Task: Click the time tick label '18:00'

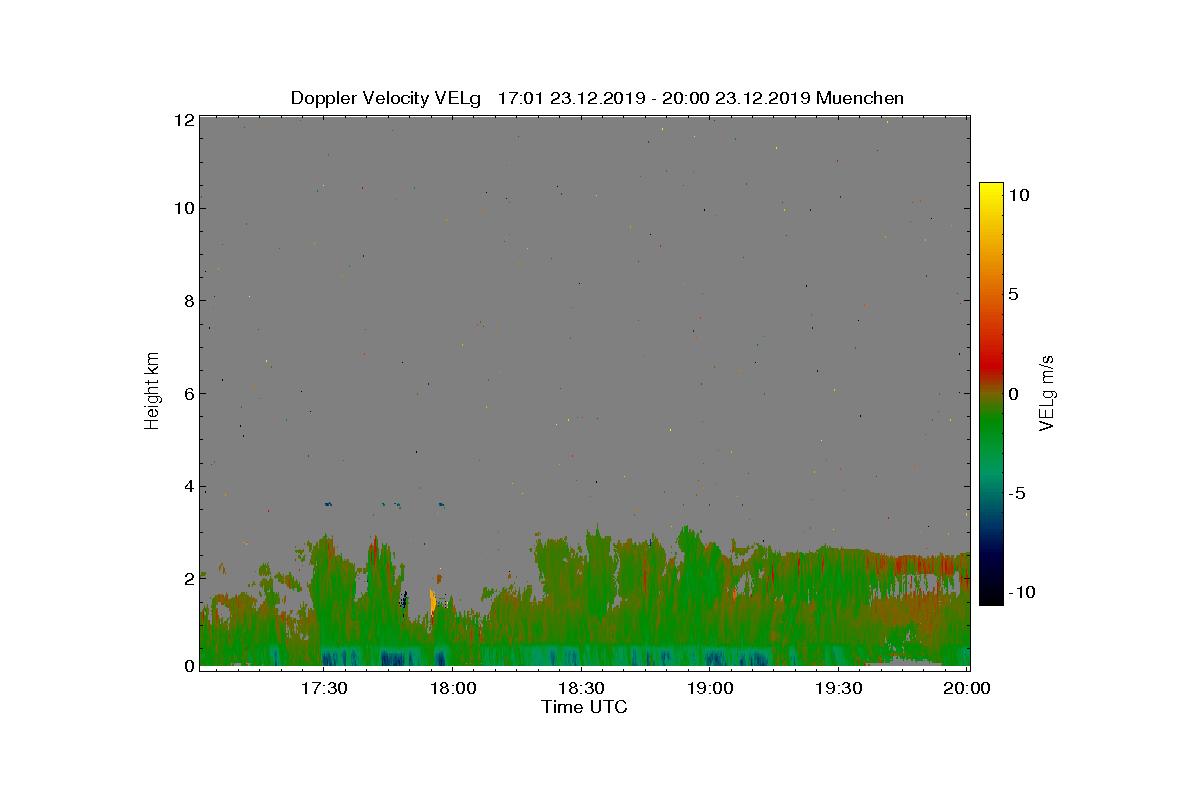Action: tap(453, 688)
